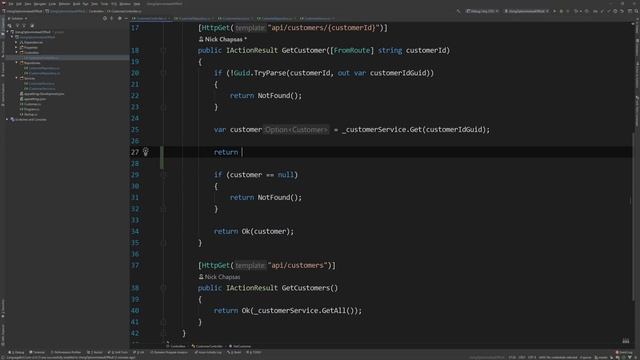
Task: Select Program.cs in the solution tree
Action: [30, 109]
